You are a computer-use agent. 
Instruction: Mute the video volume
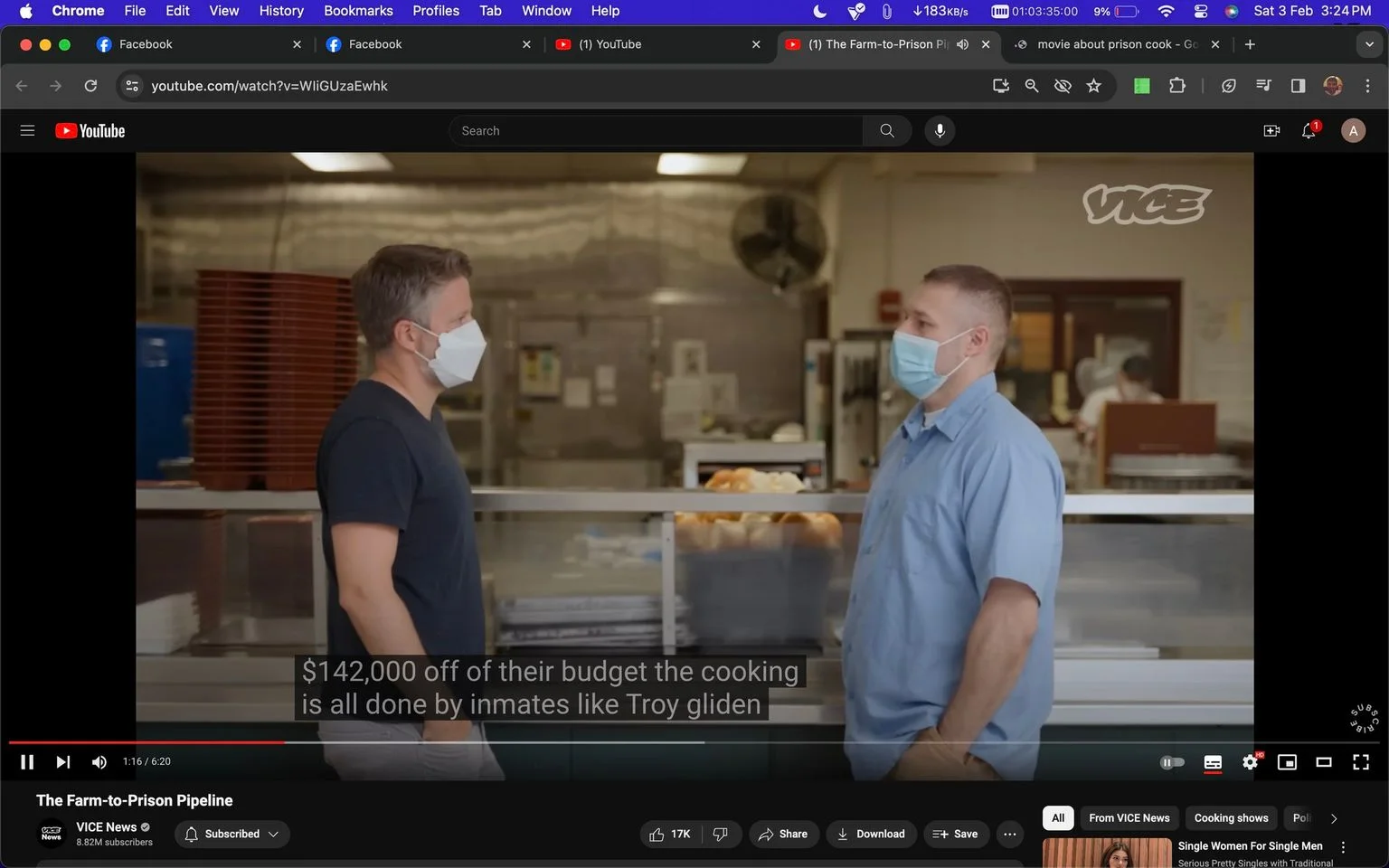click(99, 762)
